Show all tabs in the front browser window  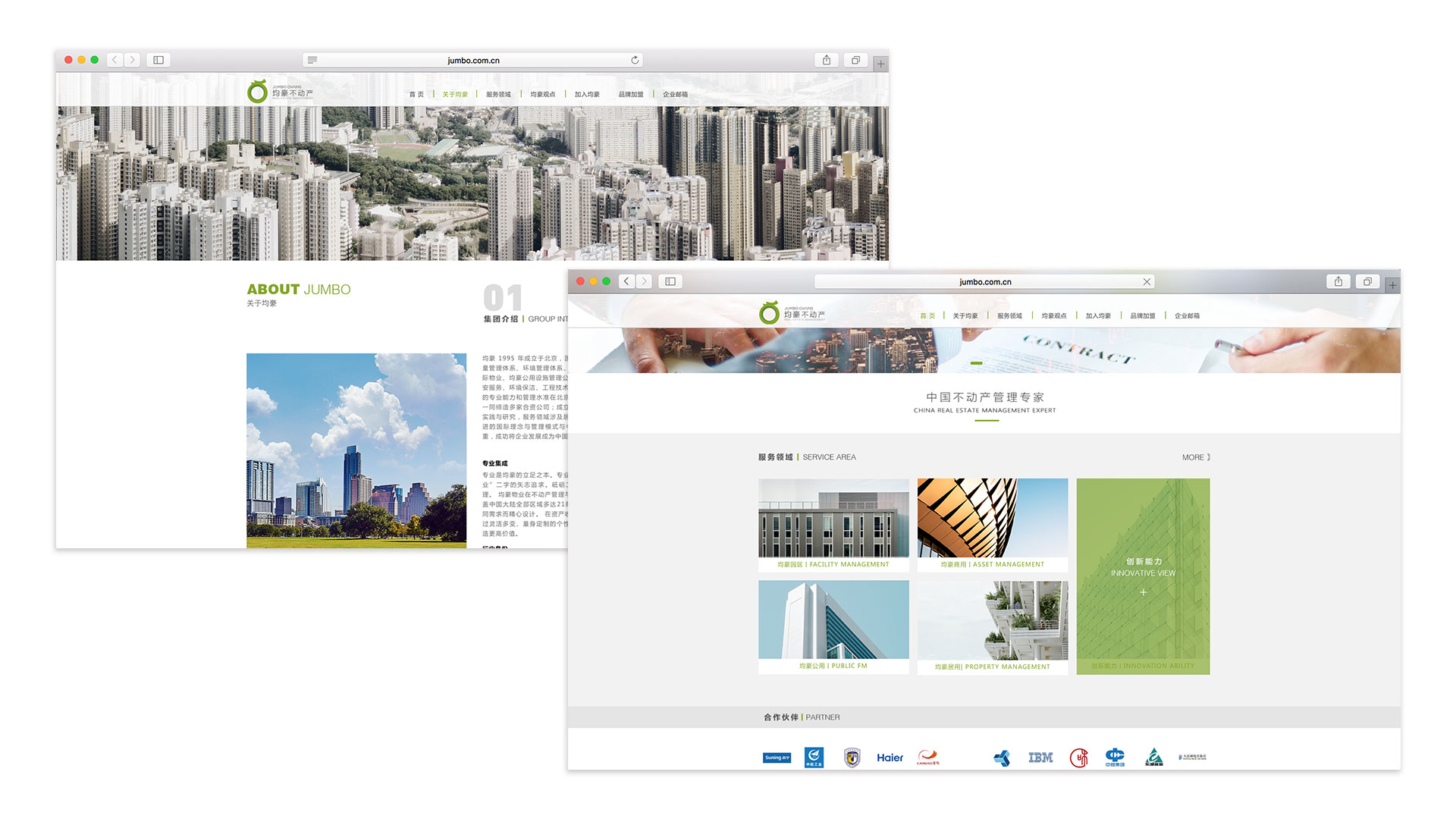point(1367,281)
